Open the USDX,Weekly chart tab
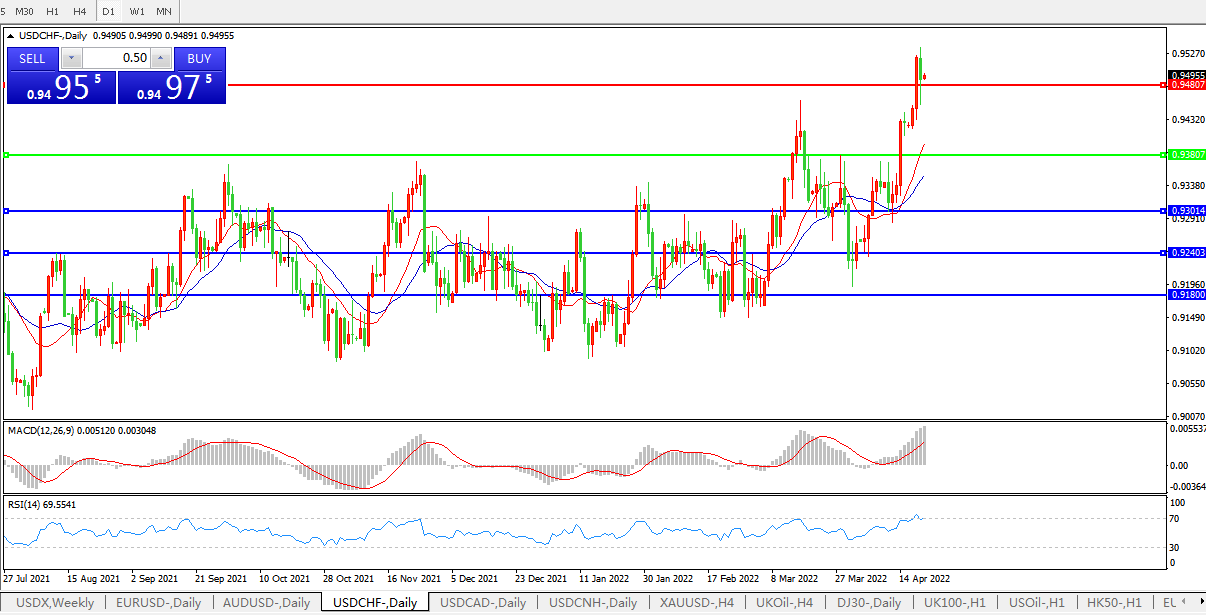This screenshot has height=615, width=1206. [x=53, y=603]
